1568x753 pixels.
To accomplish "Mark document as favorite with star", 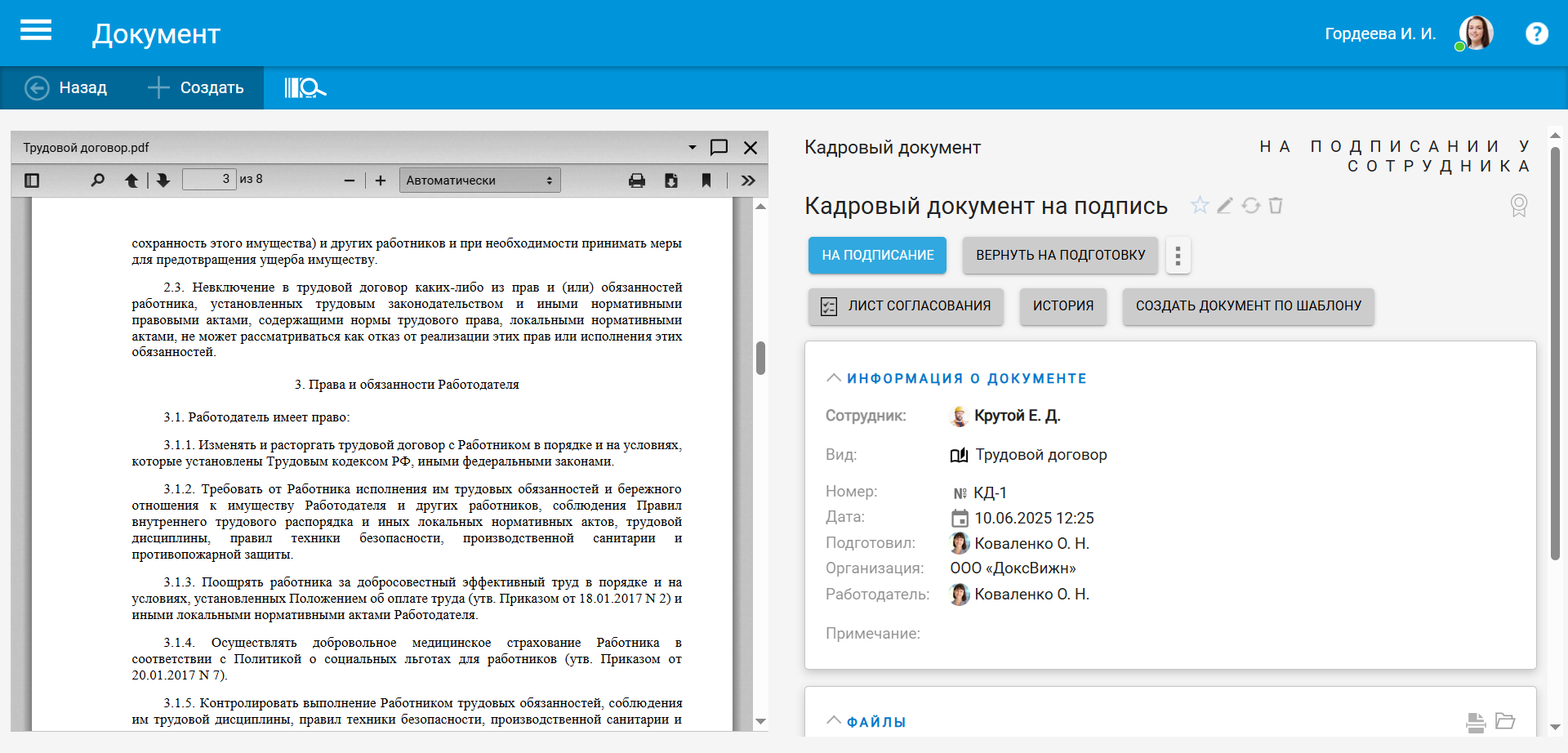I will tap(1199, 205).
